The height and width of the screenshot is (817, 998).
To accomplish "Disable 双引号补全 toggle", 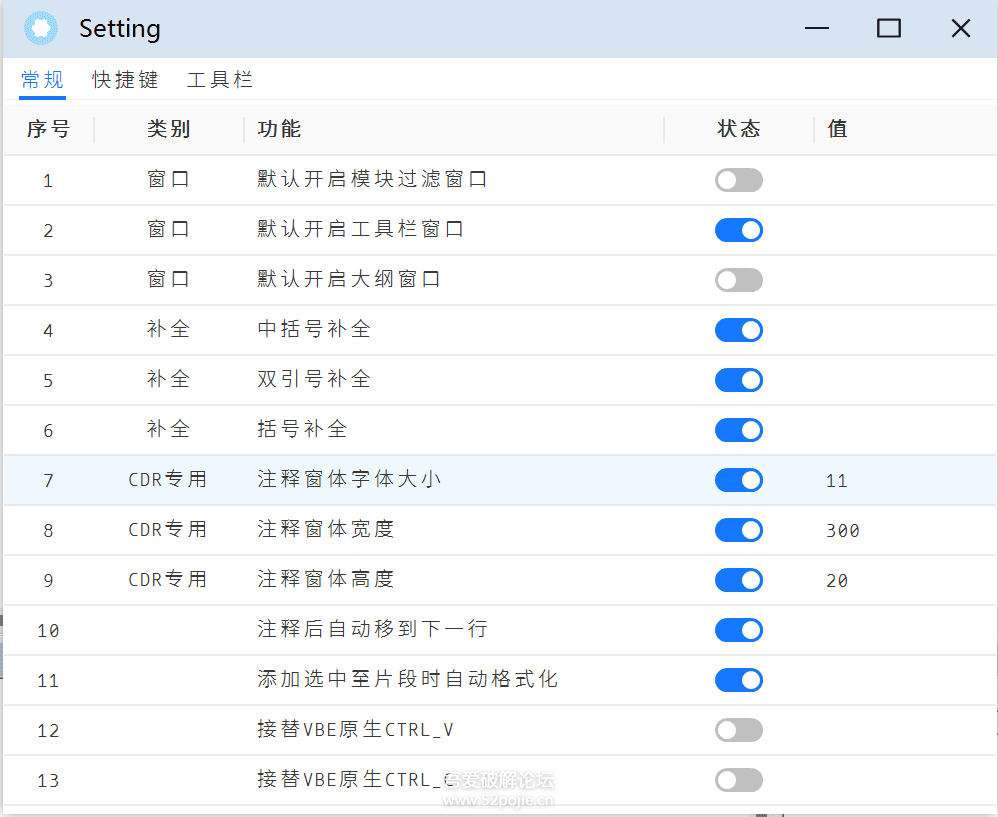I will 738,380.
